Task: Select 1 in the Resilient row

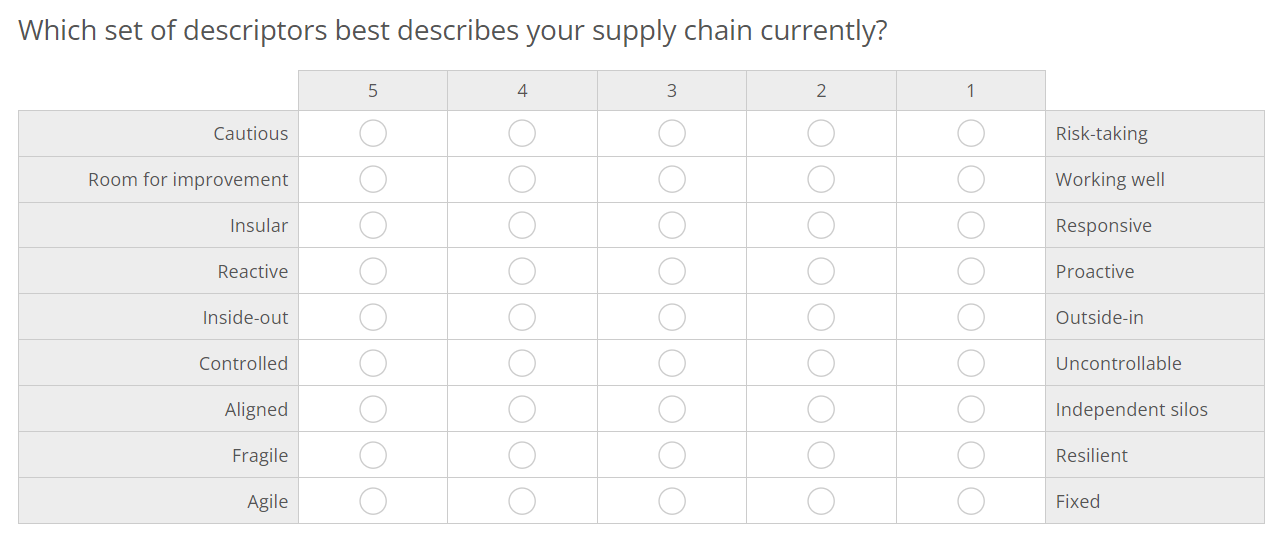Action: (x=970, y=455)
